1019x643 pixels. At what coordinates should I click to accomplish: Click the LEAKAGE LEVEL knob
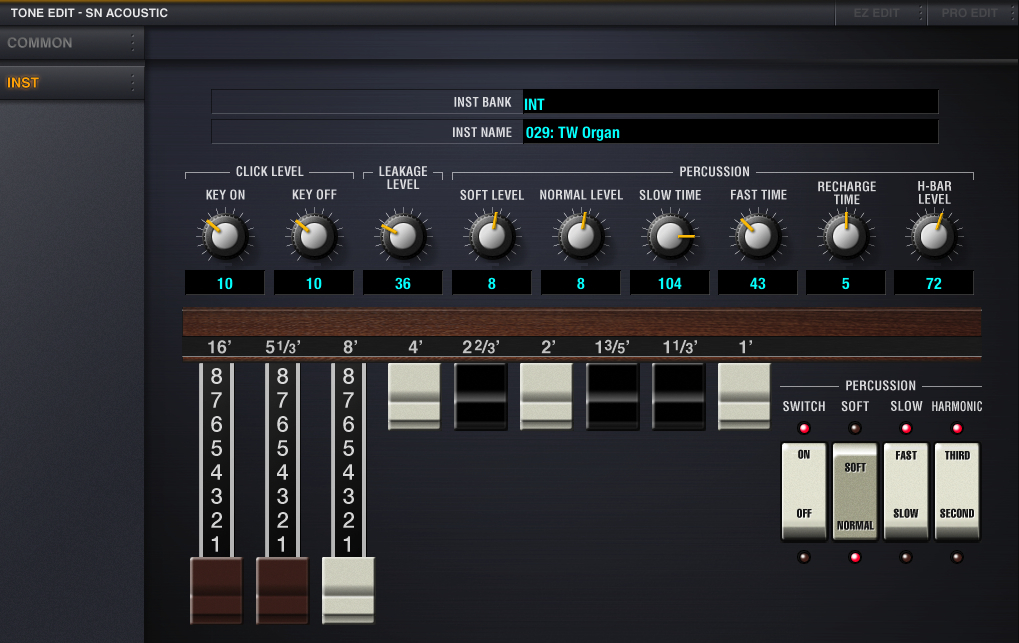click(403, 236)
